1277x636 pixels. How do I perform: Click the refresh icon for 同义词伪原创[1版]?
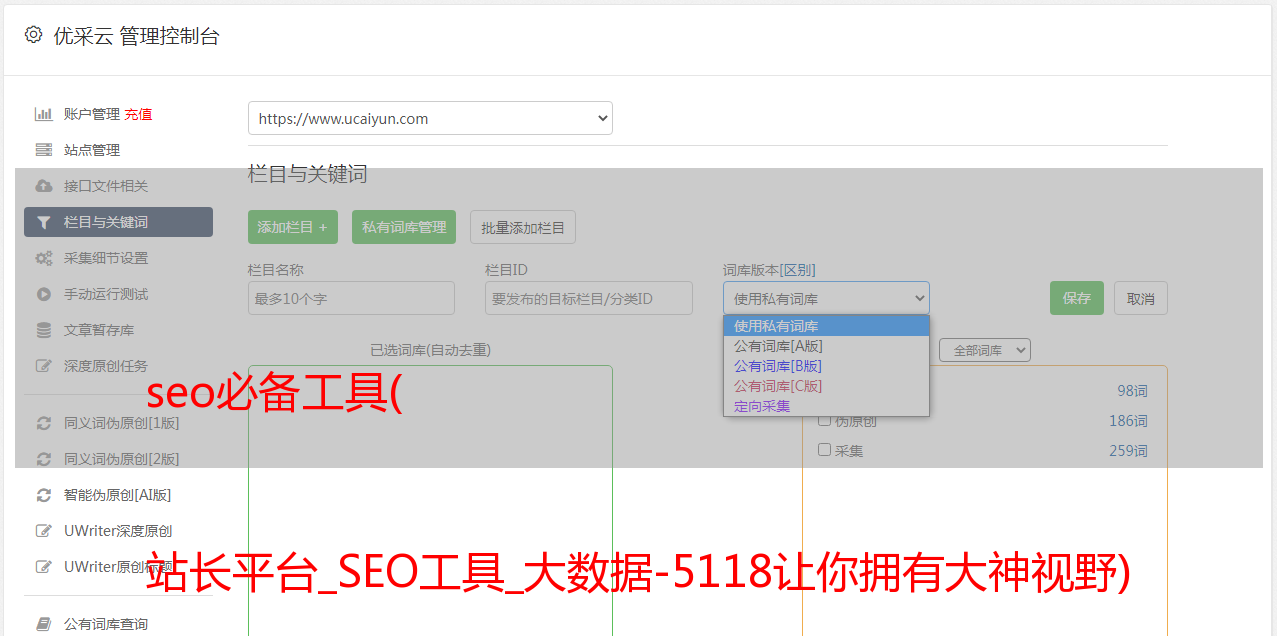click(43, 423)
